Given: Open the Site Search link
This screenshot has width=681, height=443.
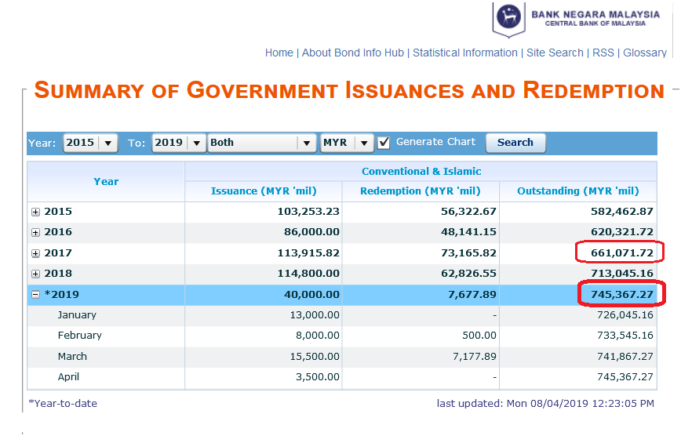Looking at the screenshot, I should [555, 53].
